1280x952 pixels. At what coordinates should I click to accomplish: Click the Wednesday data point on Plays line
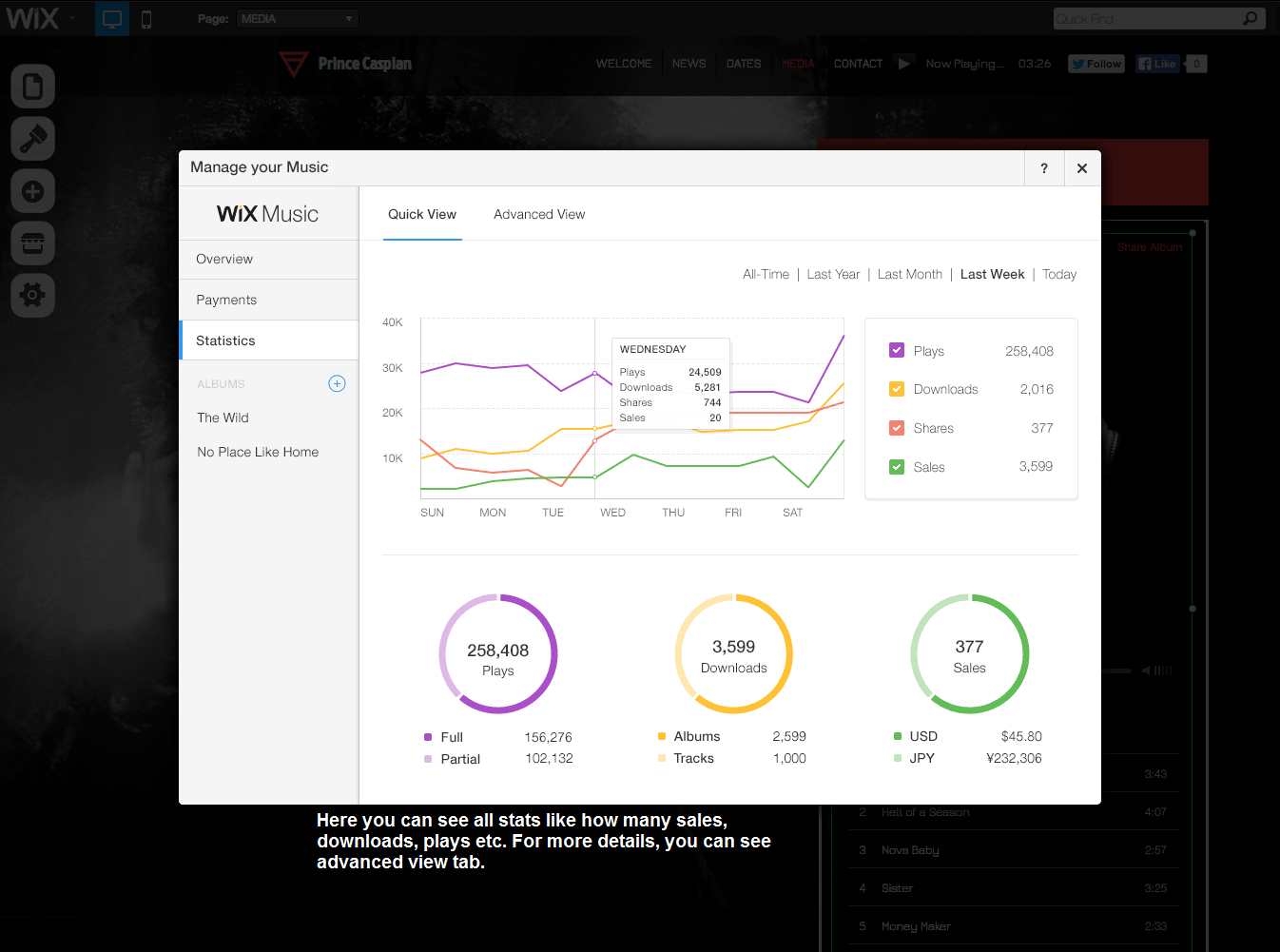point(595,373)
